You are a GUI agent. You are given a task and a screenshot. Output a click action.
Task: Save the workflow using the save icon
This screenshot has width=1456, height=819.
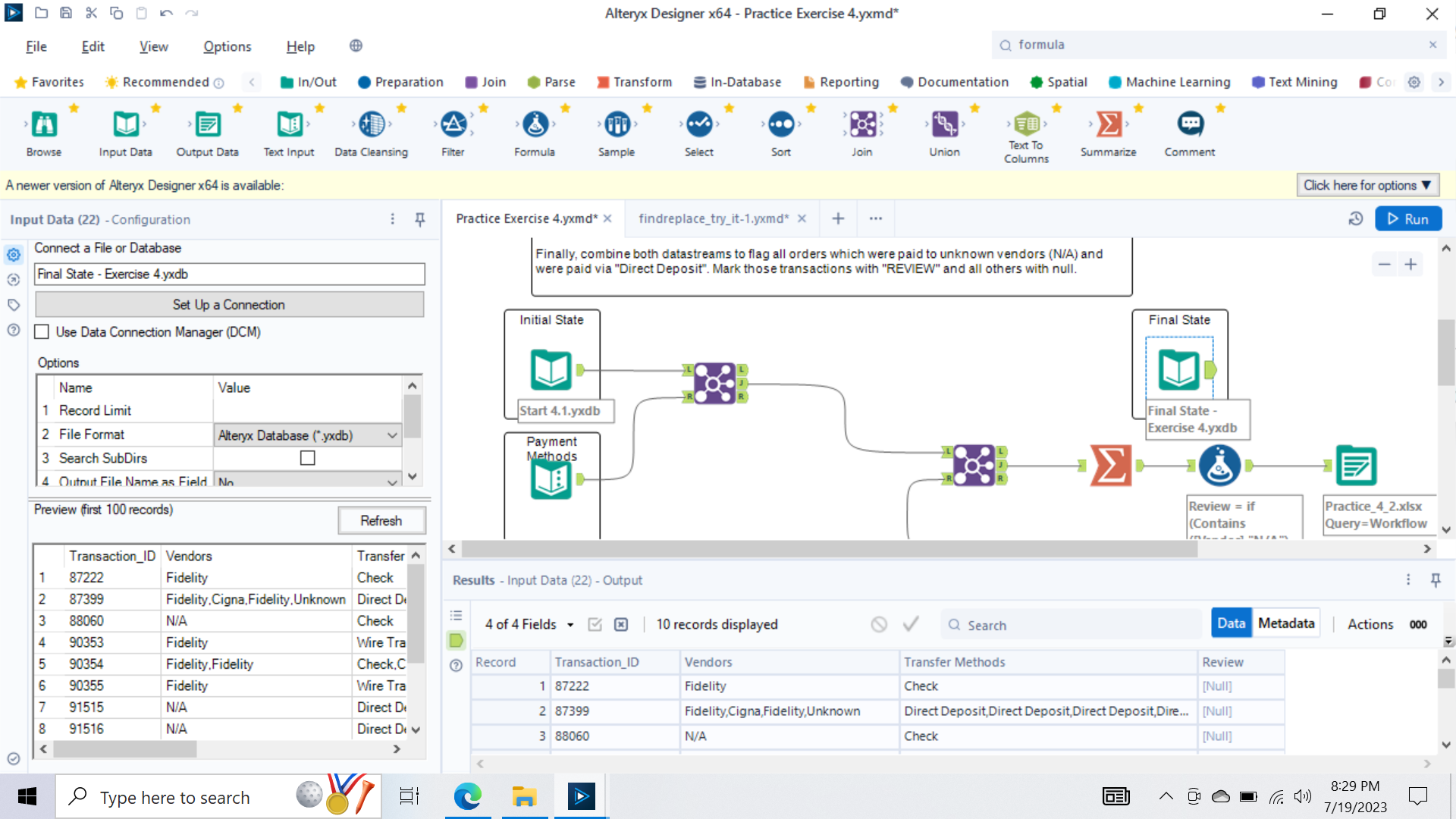66,13
